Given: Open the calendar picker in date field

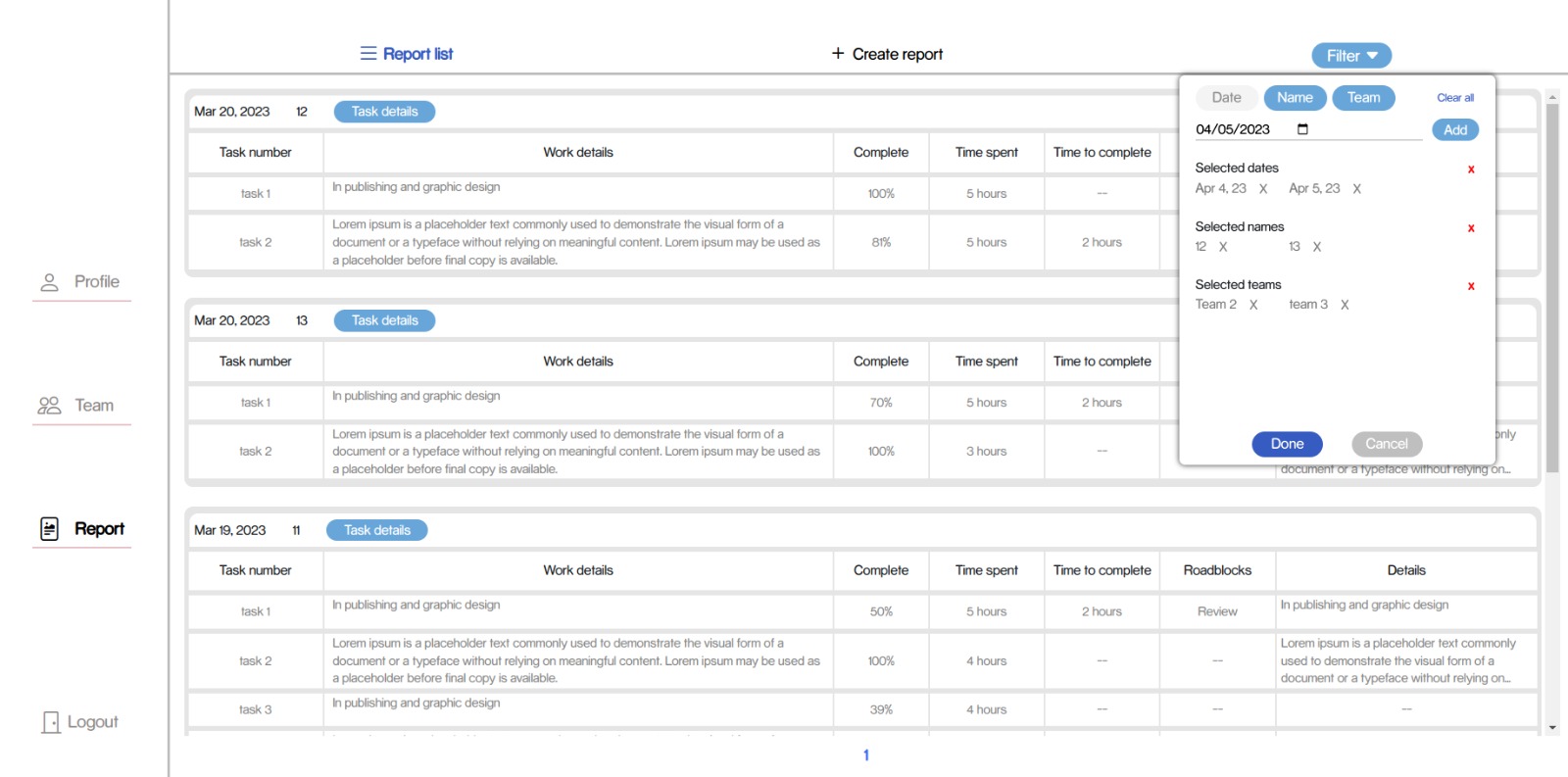Looking at the screenshot, I should pyautogui.click(x=1302, y=129).
